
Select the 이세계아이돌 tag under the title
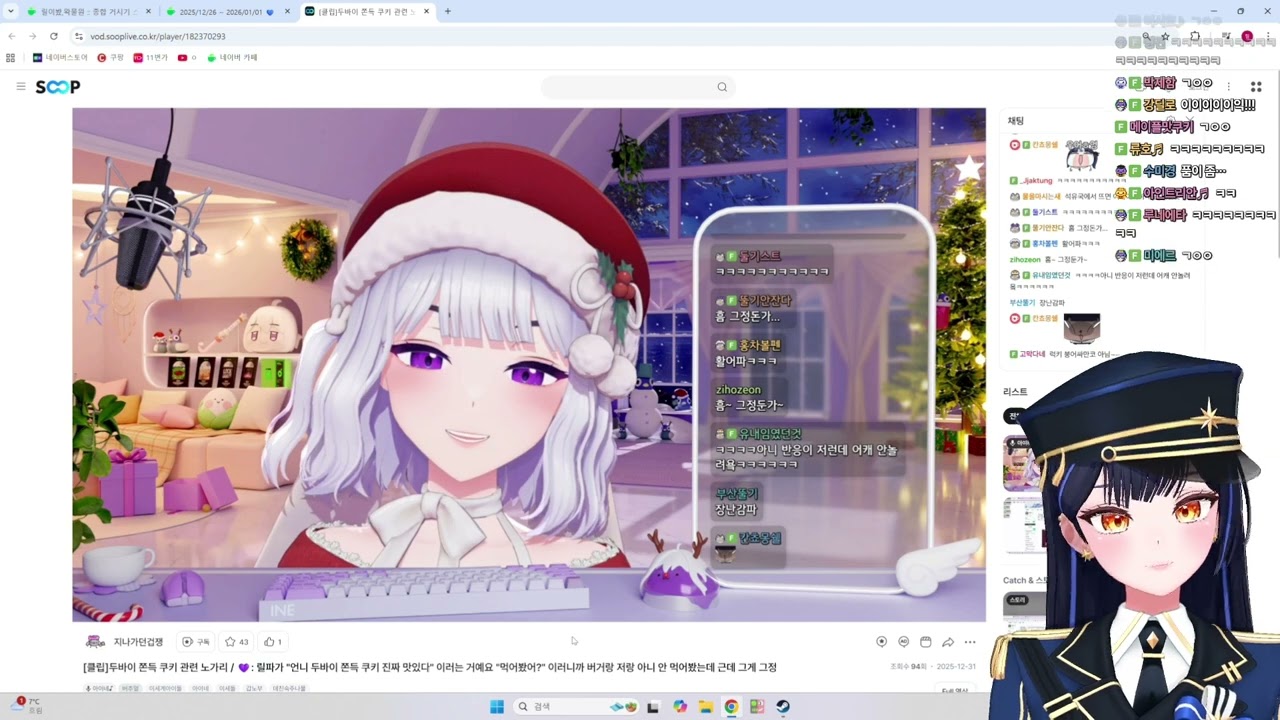165,688
